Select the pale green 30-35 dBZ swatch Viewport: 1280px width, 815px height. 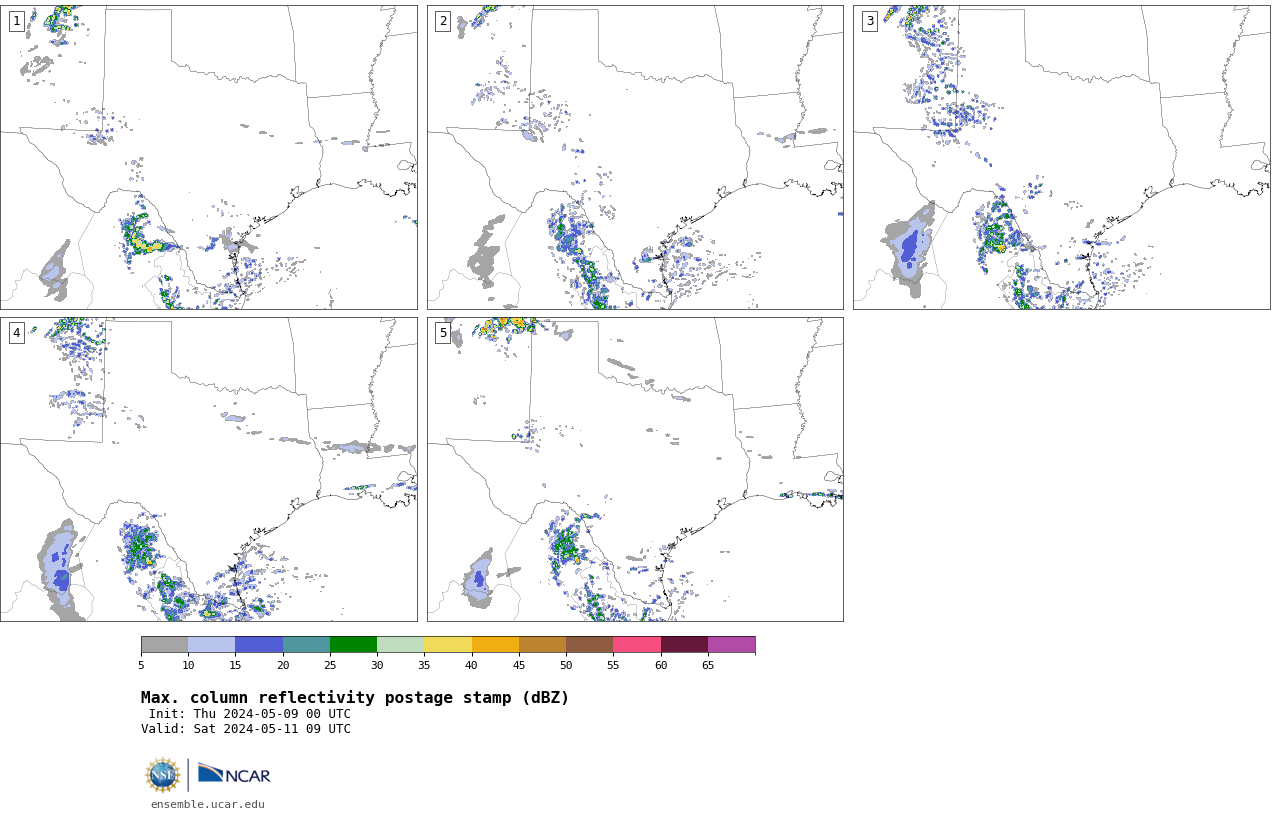point(400,645)
